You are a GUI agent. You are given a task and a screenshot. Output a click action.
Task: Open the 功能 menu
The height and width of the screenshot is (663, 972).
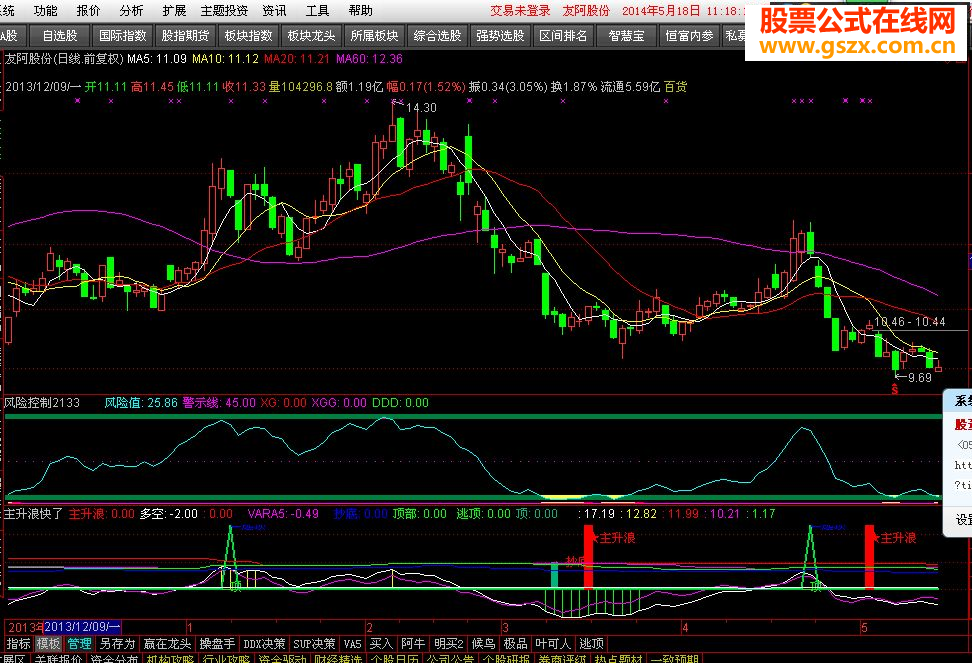[x=45, y=11]
